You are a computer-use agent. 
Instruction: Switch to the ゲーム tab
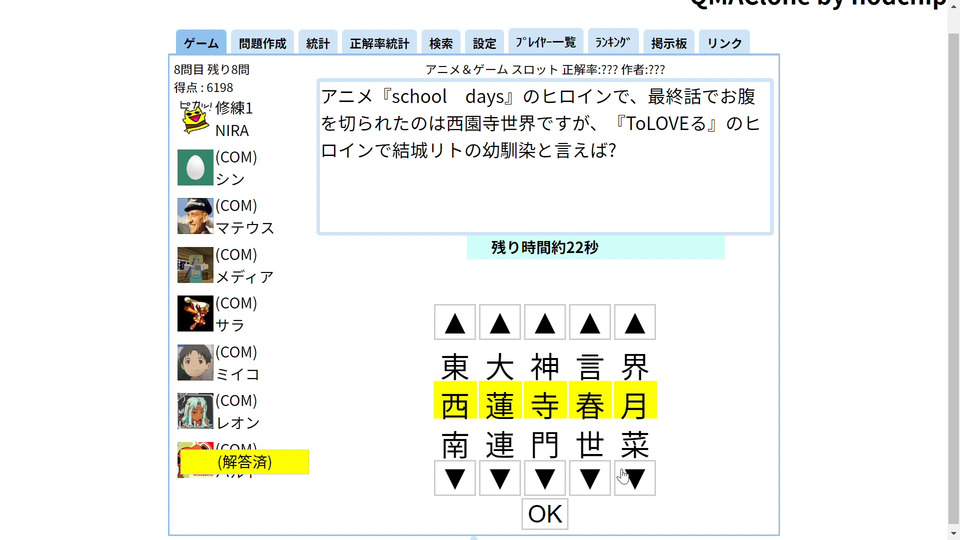201,43
